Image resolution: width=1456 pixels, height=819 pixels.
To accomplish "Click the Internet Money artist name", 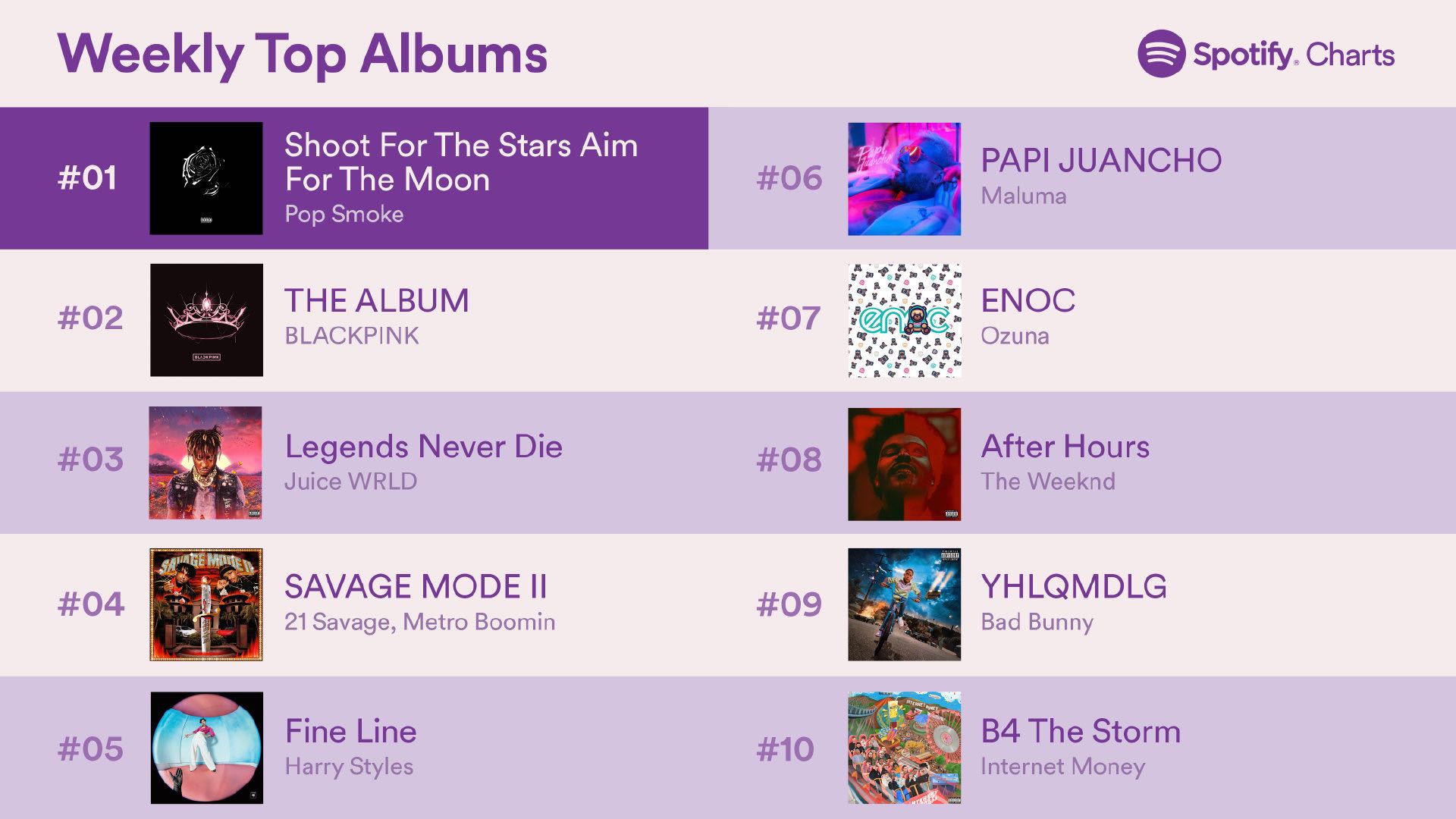I will coord(1062,767).
